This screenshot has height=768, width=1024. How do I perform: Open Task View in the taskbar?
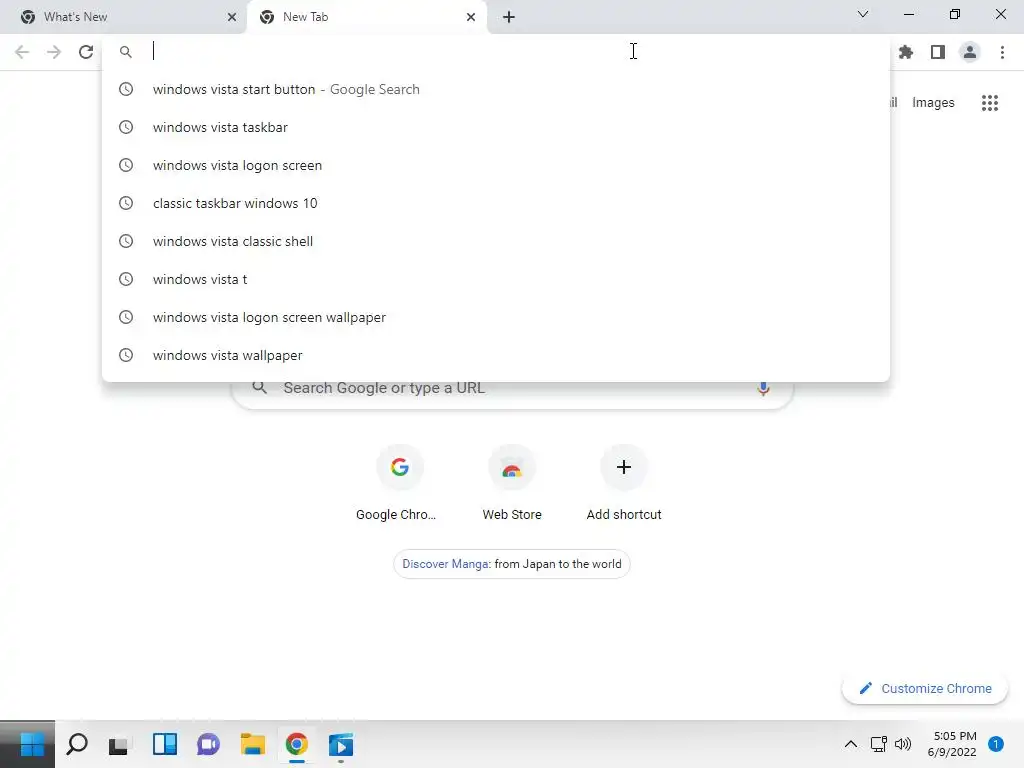tap(119, 745)
